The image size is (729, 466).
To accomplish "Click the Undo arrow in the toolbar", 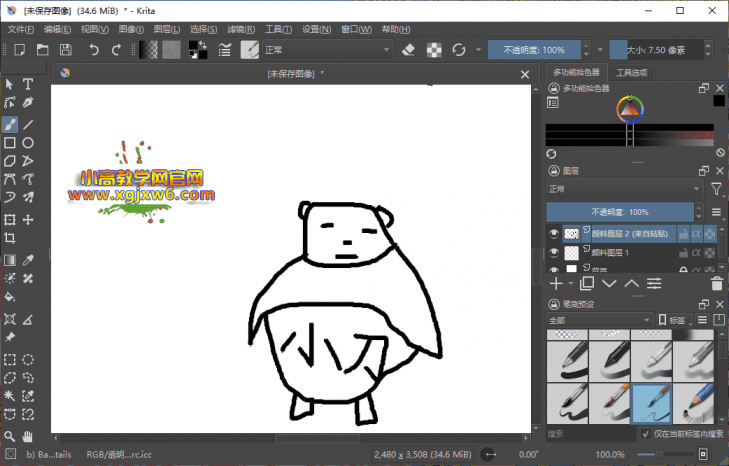I will (x=94, y=49).
